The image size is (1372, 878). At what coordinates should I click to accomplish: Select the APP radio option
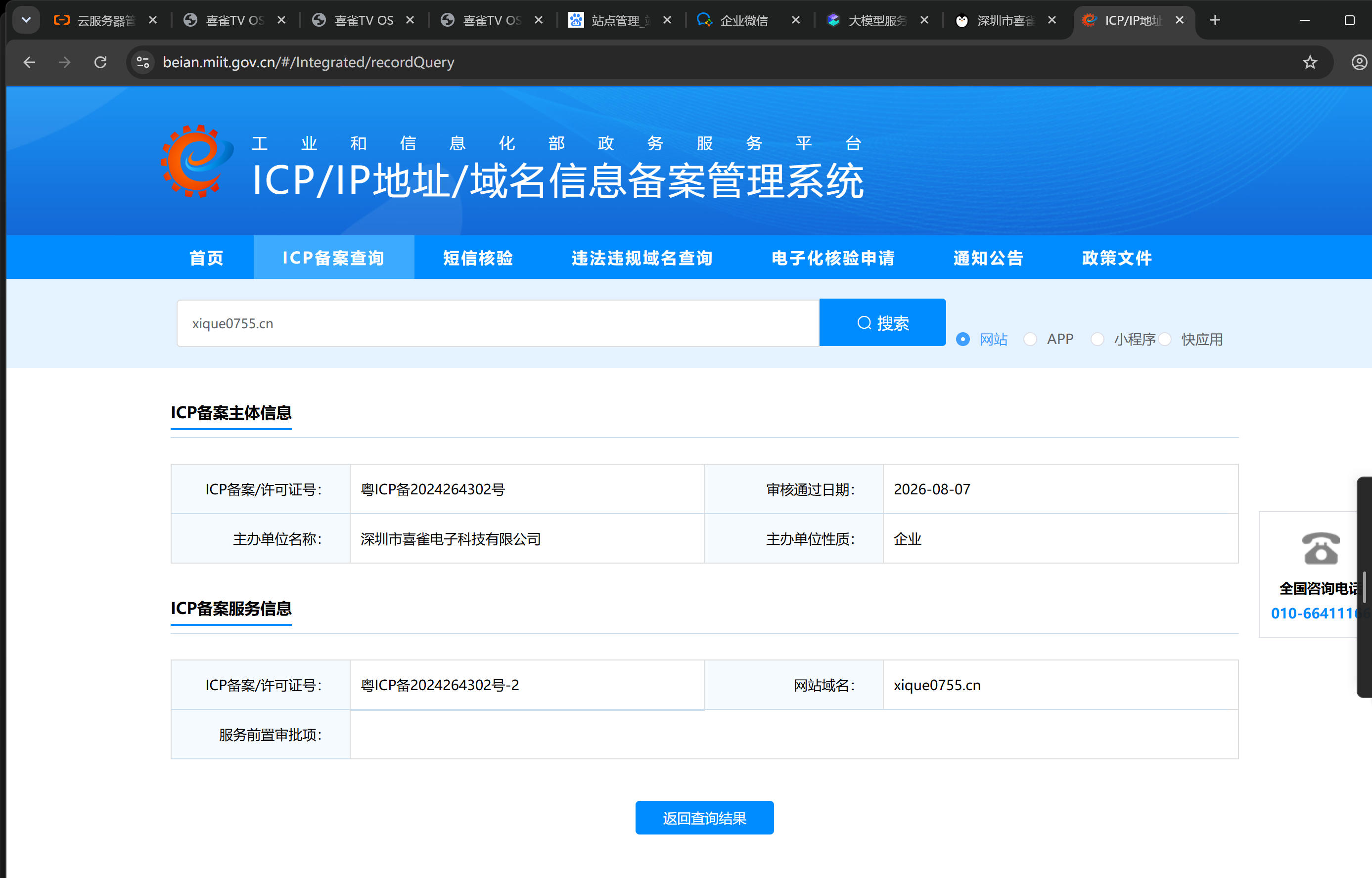[x=1030, y=339]
